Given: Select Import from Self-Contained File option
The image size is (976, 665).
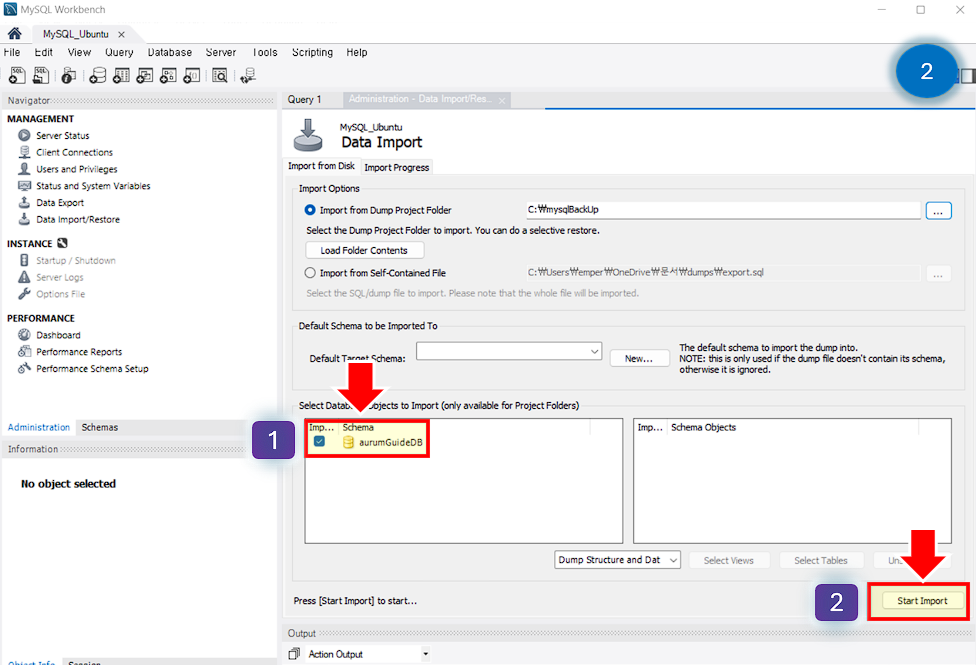Looking at the screenshot, I should pyautogui.click(x=310, y=273).
